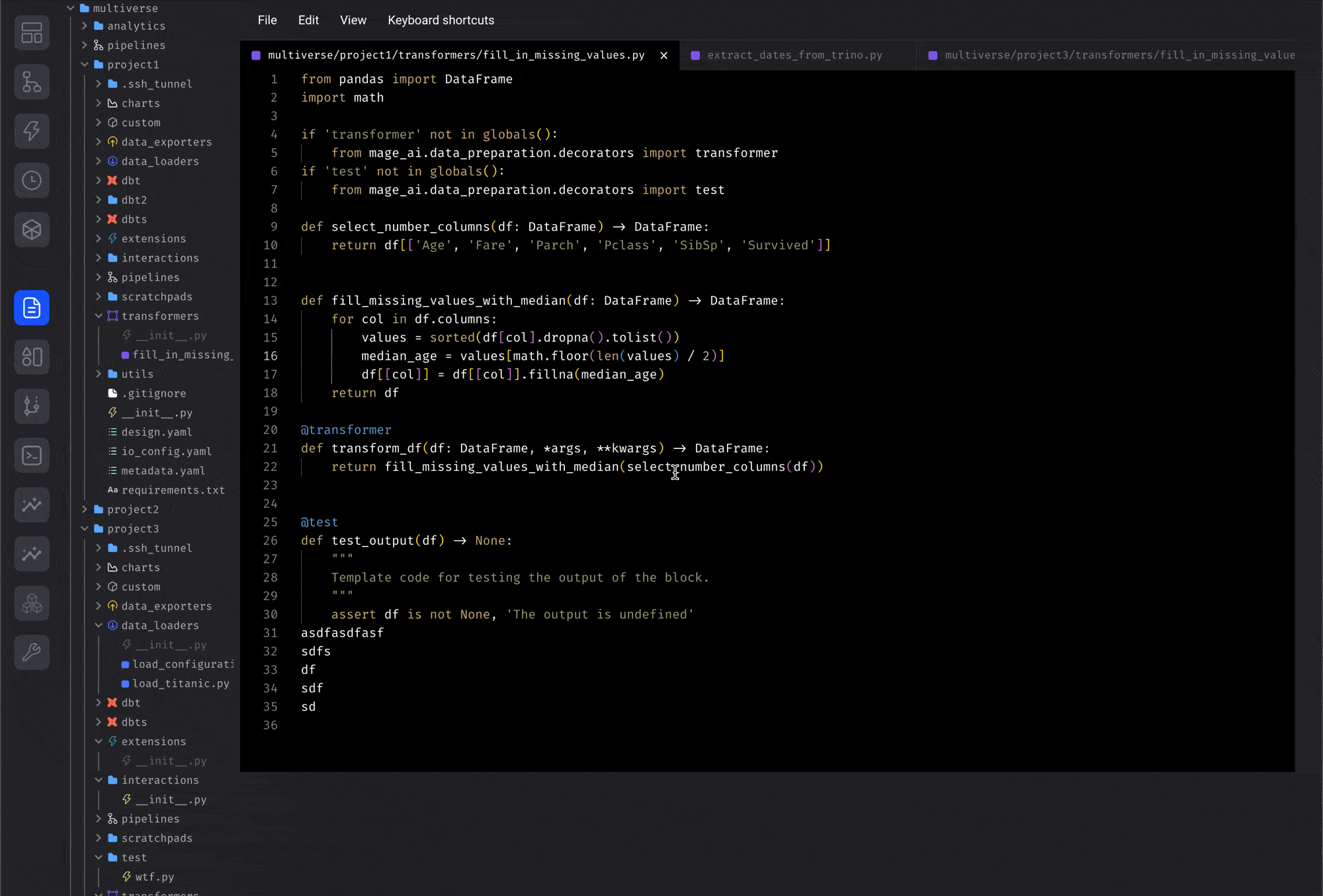Expand the project2 folder
Image resolution: width=1323 pixels, height=896 pixels.
tap(85, 509)
